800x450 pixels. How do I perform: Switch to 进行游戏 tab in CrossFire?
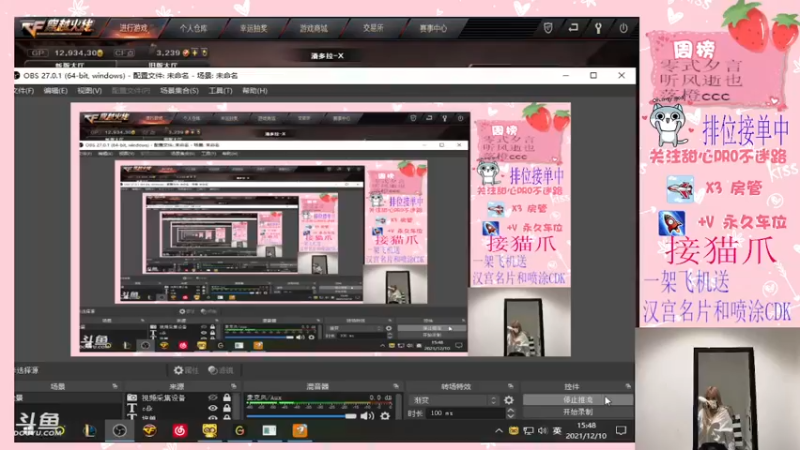(x=134, y=28)
